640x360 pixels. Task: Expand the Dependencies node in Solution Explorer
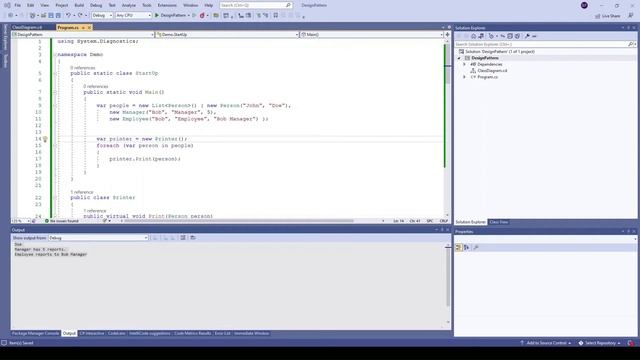click(464, 64)
